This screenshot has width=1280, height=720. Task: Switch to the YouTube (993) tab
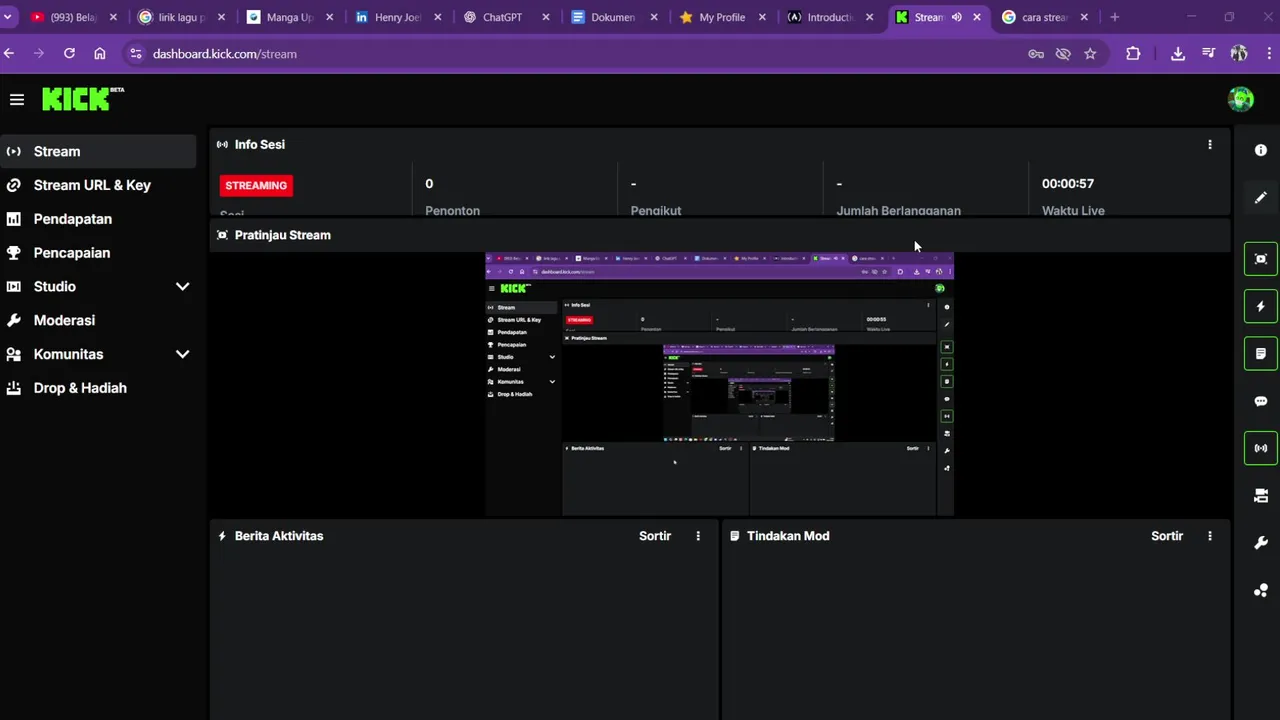pyautogui.click(x=72, y=17)
